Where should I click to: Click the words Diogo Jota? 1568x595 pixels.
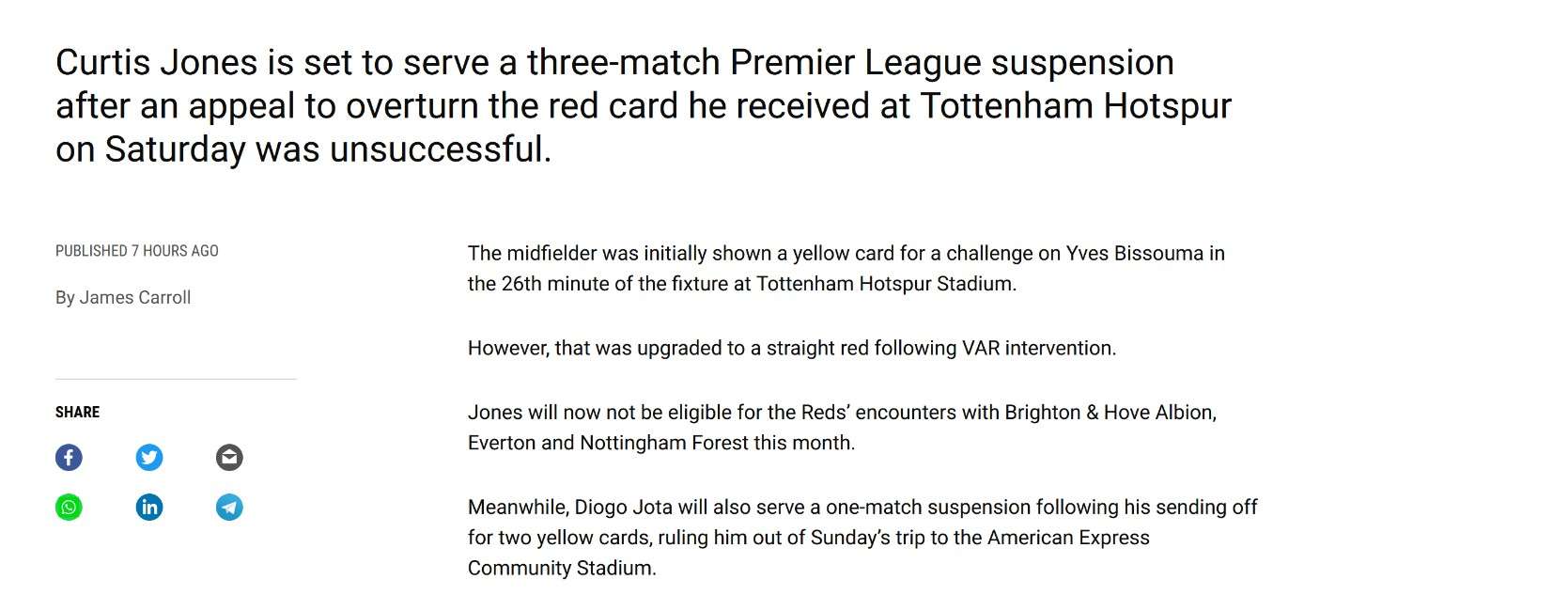(623, 508)
